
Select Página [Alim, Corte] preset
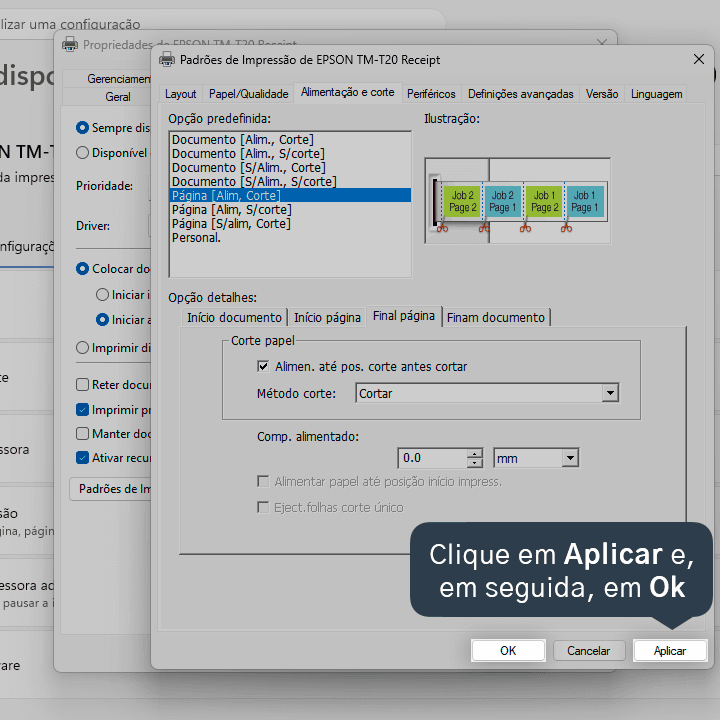(290, 196)
